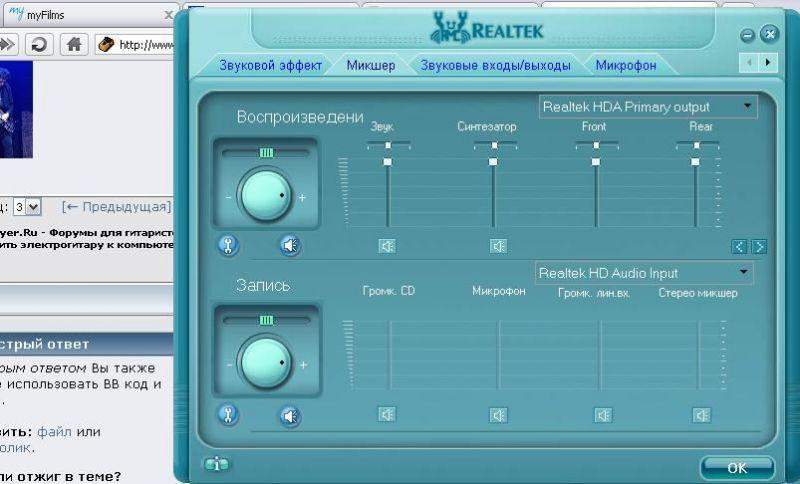800x484 pixels.
Task: Mute master playback with speaker icon
Action: 289,245
